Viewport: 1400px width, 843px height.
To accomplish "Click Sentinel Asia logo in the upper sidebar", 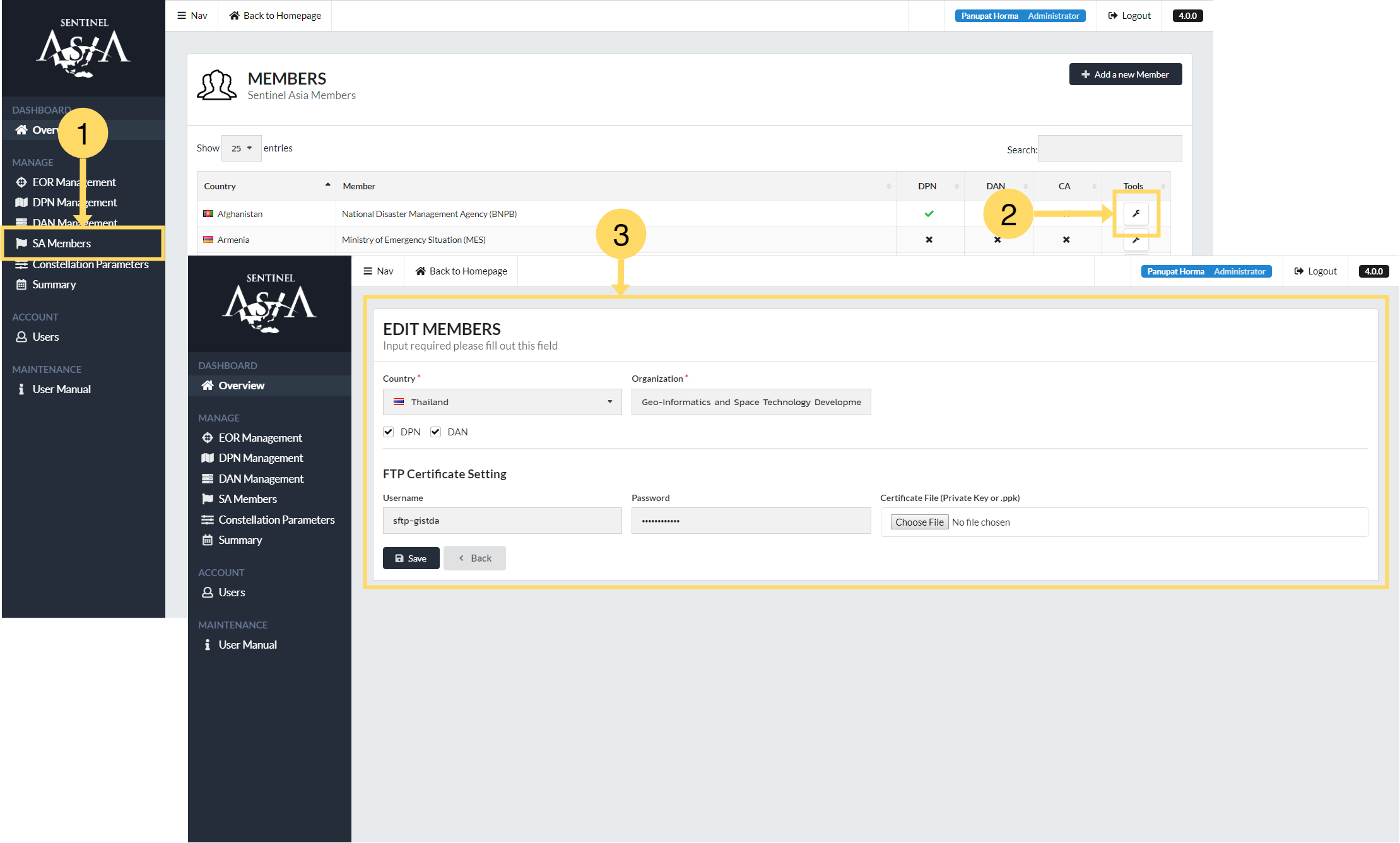I will click(83, 49).
